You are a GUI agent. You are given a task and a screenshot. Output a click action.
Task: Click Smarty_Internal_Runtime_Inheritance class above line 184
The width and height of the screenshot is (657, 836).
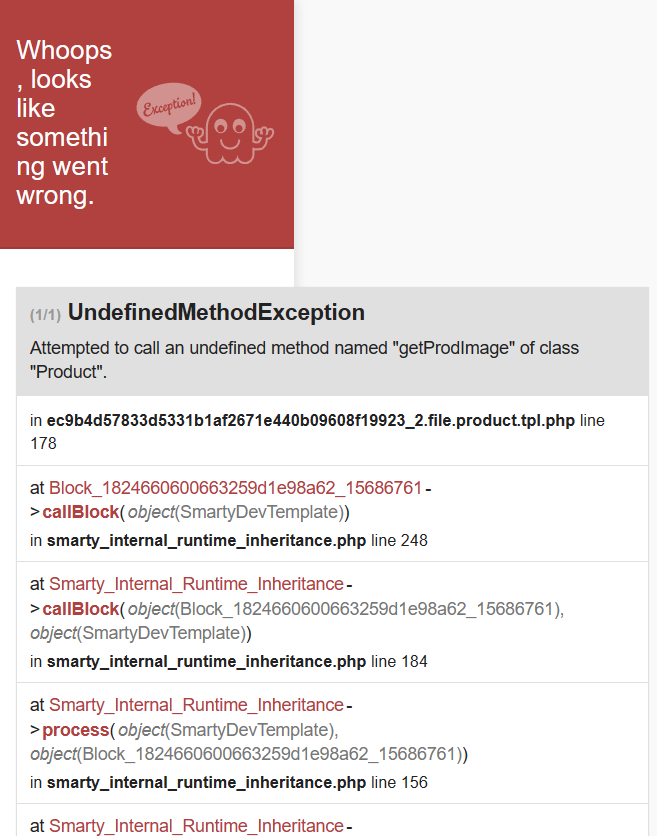(x=196, y=584)
